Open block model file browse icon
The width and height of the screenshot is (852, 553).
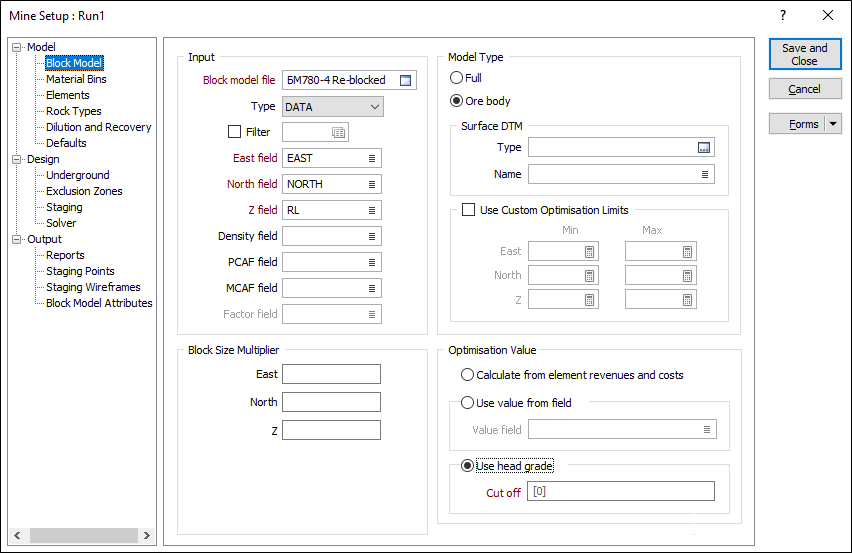tap(405, 80)
